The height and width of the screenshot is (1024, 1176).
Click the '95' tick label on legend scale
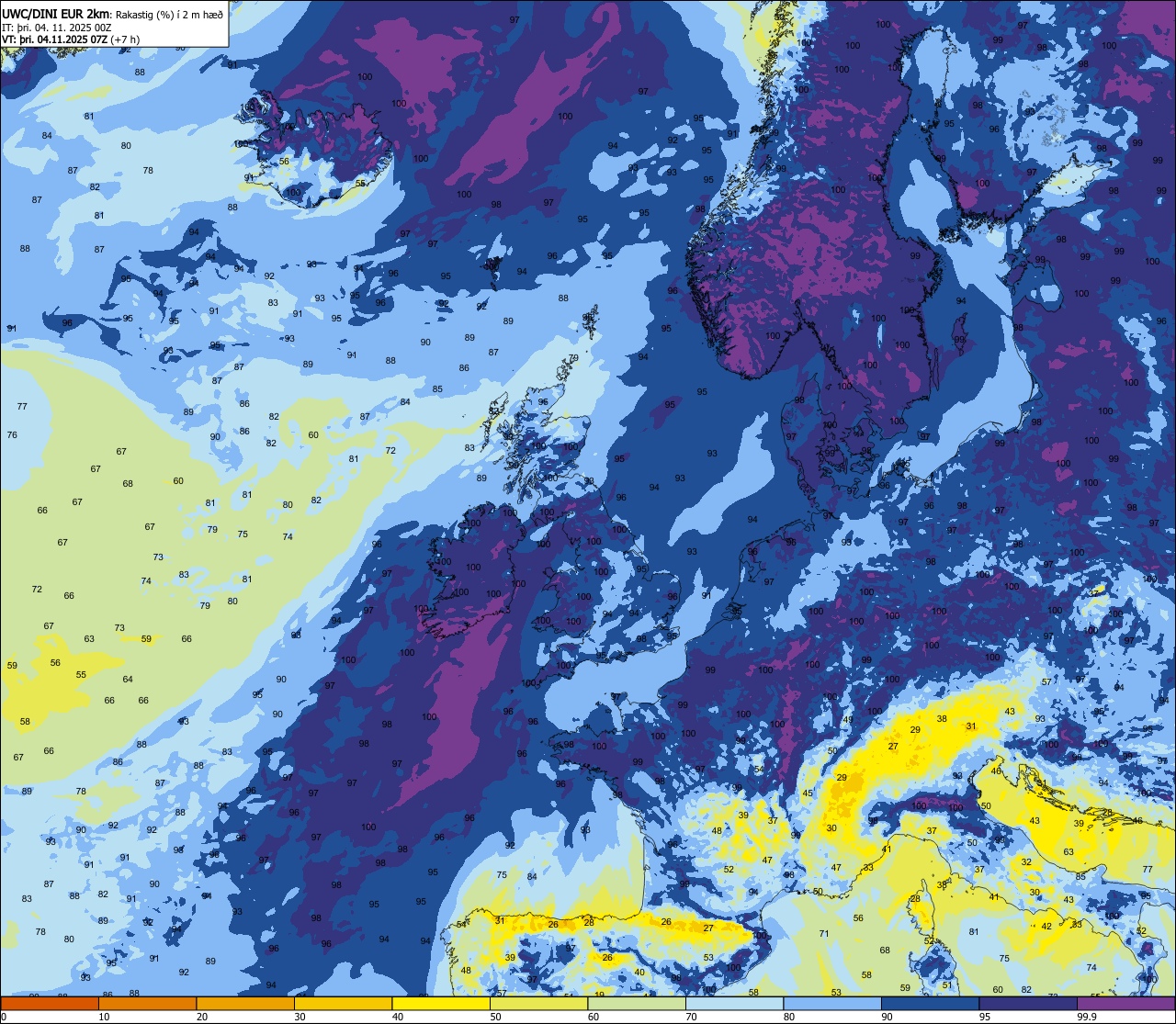click(x=985, y=1017)
